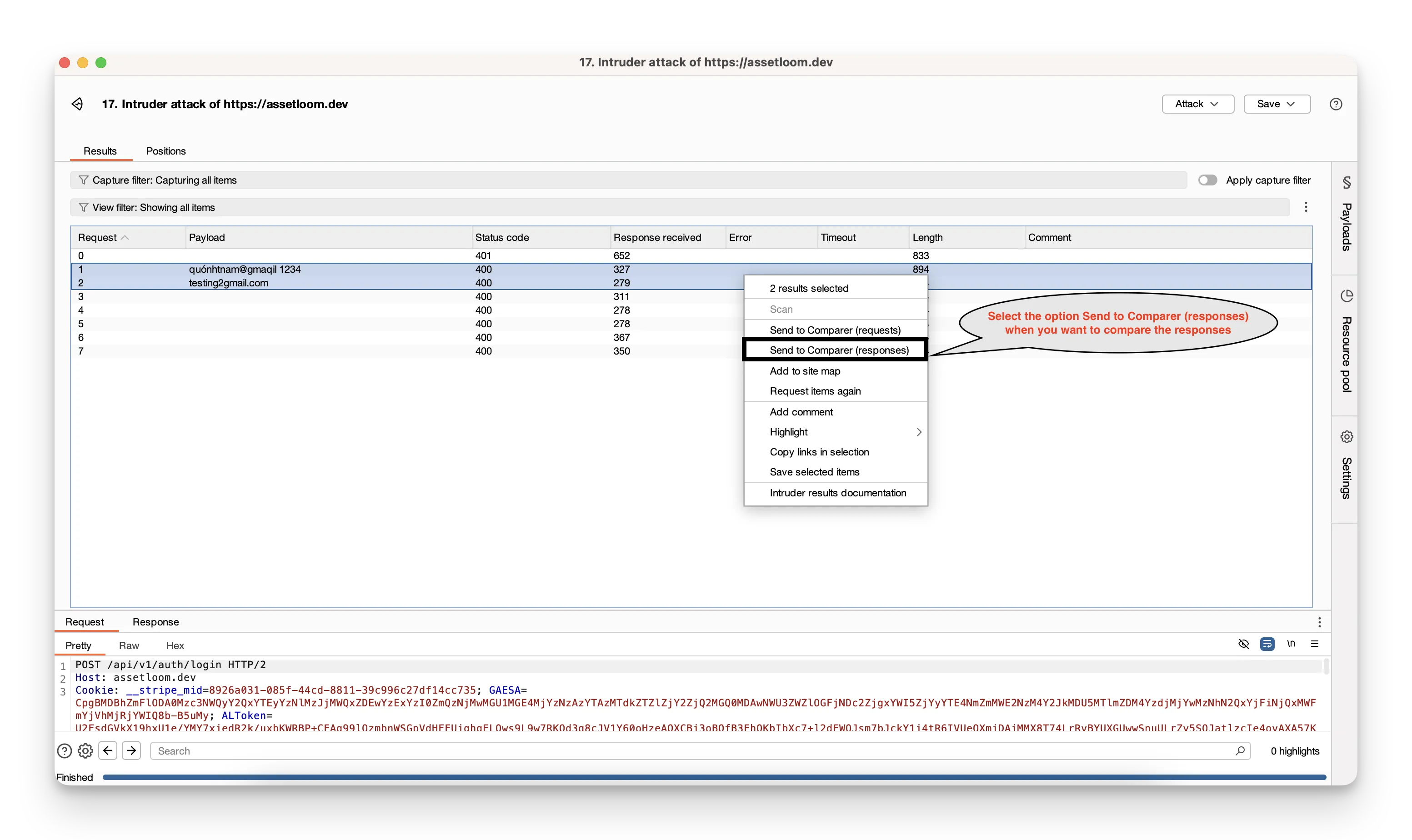Viewport: 1412px width, 840px height.
Task: Select result row 0 with status 401
Action: click(x=691, y=256)
